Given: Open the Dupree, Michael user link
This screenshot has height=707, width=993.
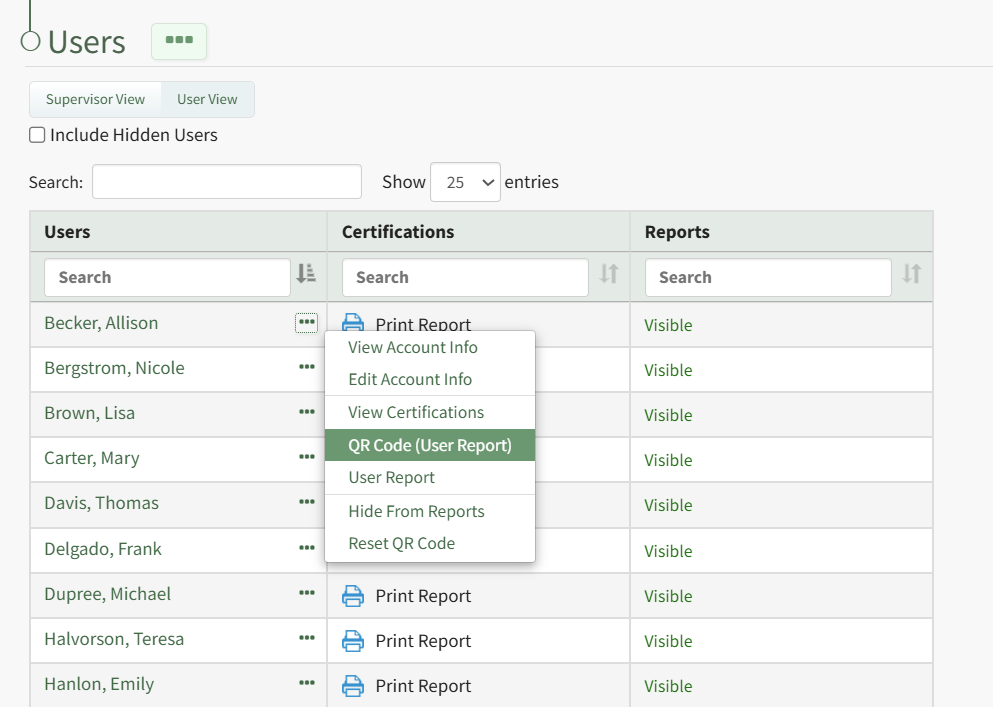Looking at the screenshot, I should coord(108,594).
